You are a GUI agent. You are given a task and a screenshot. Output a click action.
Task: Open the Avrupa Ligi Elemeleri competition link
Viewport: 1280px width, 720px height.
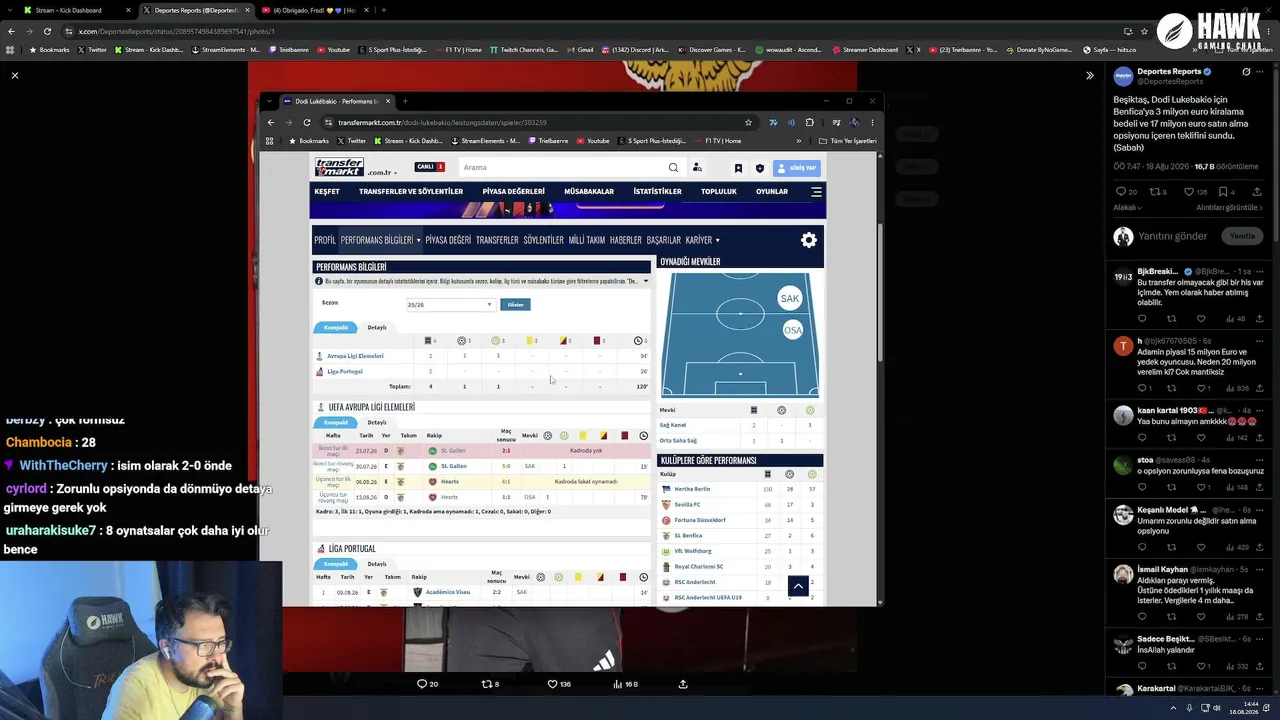[x=355, y=356]
